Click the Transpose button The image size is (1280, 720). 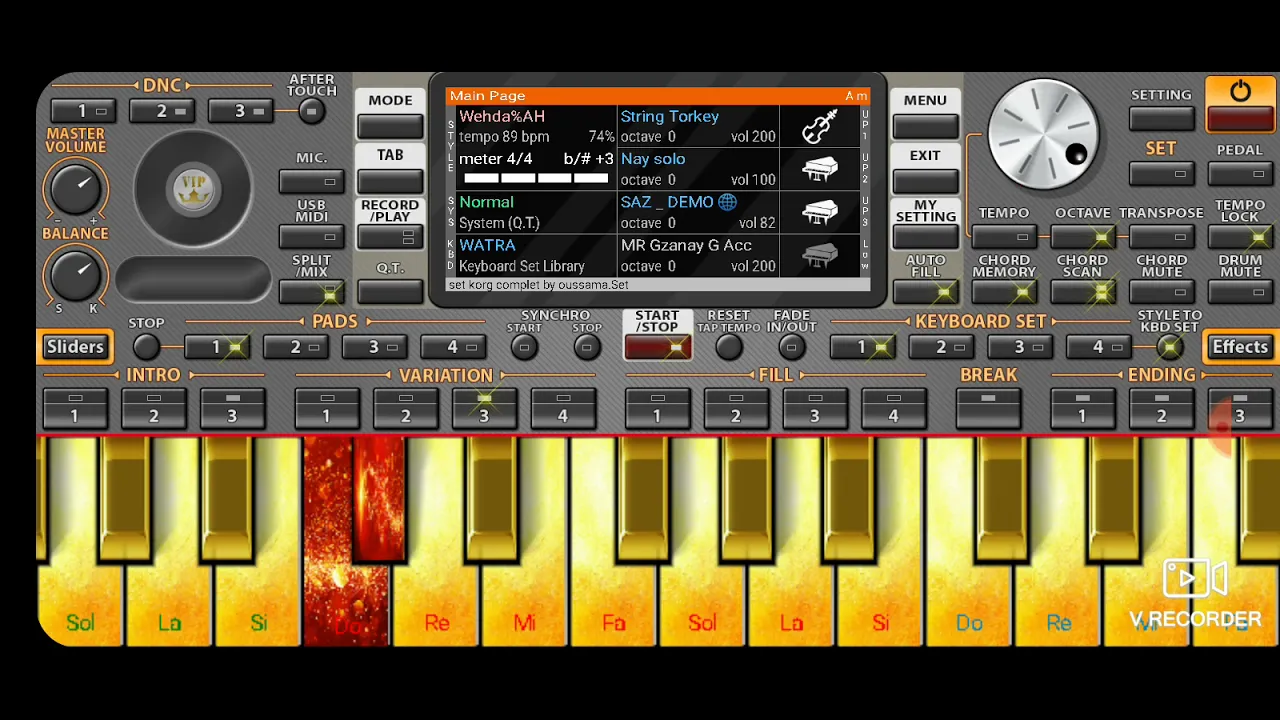(1161, 237)
